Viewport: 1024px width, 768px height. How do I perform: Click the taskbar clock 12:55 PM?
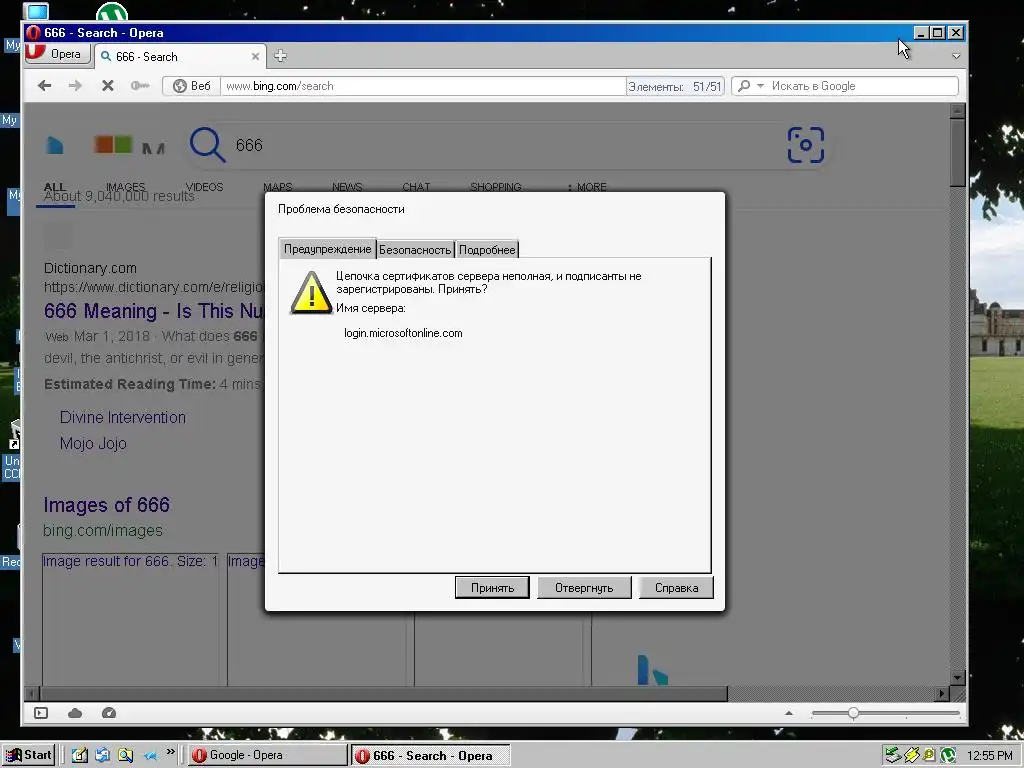tap(990, 756)
